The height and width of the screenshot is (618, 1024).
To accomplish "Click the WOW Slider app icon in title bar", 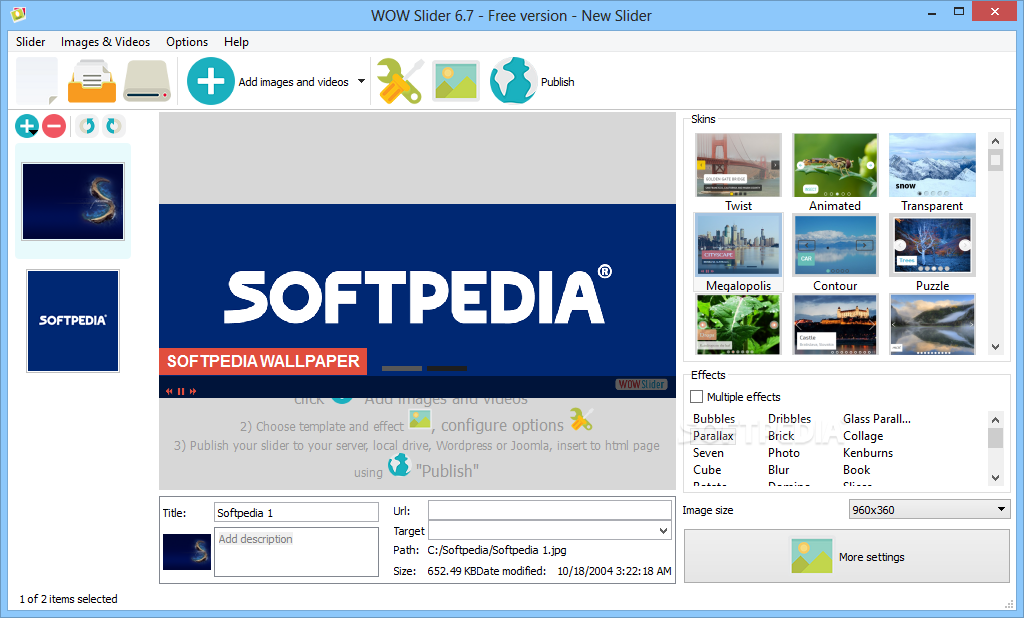I will (18, 14).
